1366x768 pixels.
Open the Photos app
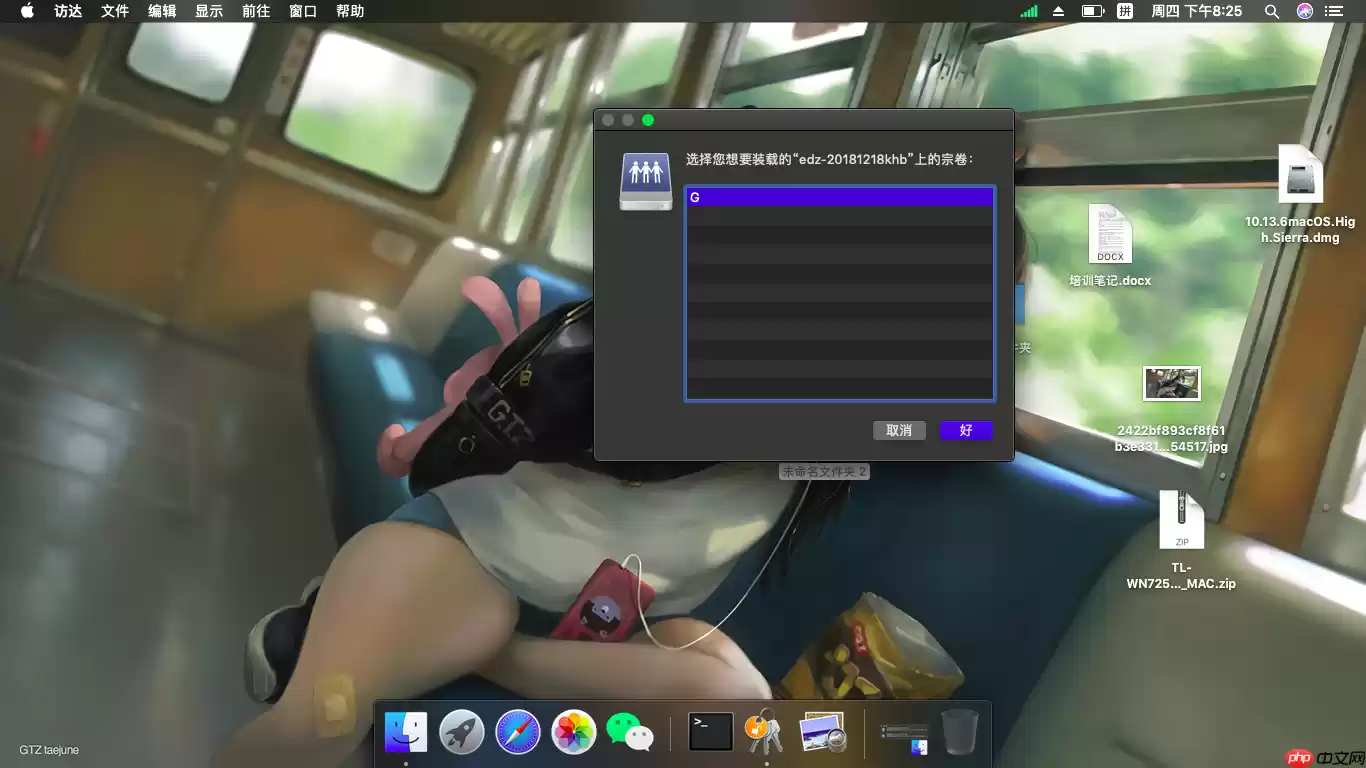[x=572, y=732]
